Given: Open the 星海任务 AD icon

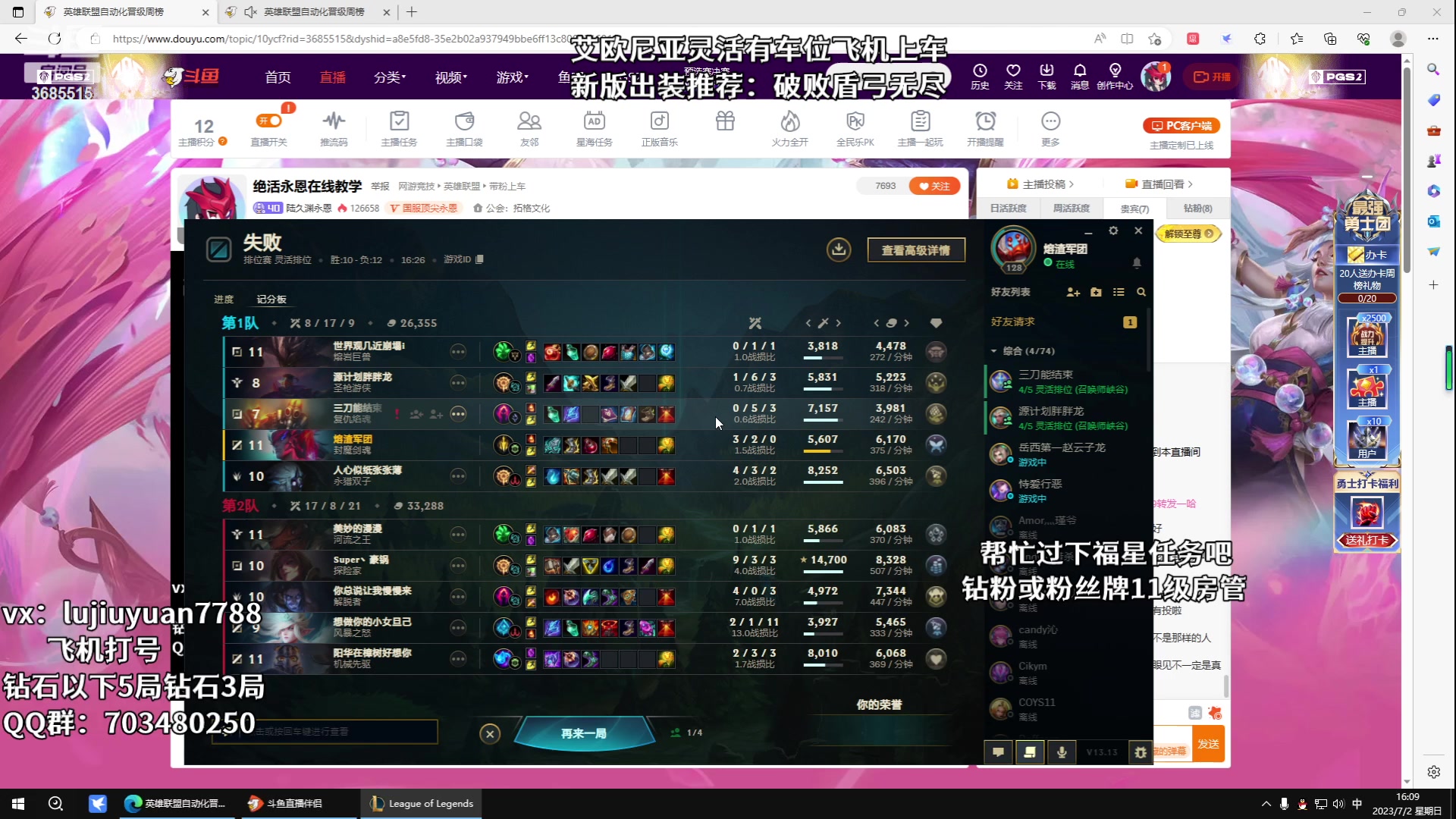Looking at the screenshot, I should click(595, 128).
